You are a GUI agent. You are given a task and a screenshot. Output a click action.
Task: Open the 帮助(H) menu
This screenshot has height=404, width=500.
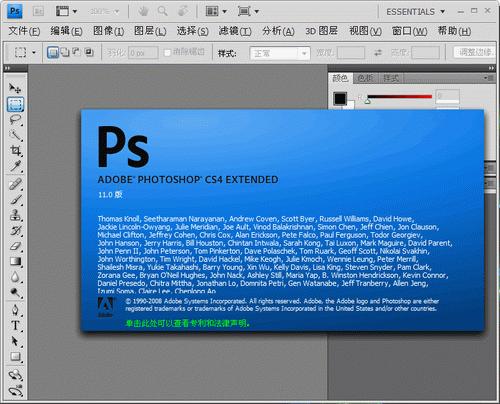454,31
